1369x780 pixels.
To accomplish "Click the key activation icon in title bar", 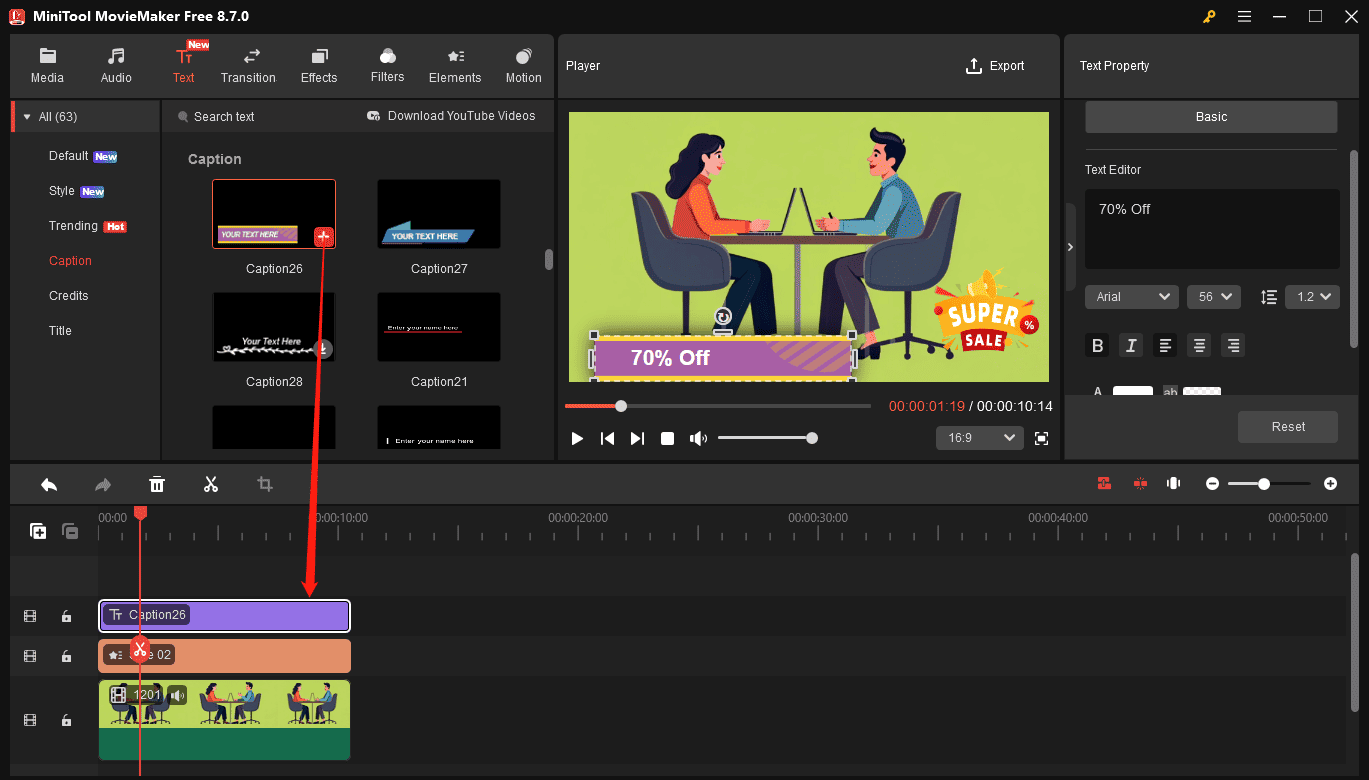I will coord(1211,17).
